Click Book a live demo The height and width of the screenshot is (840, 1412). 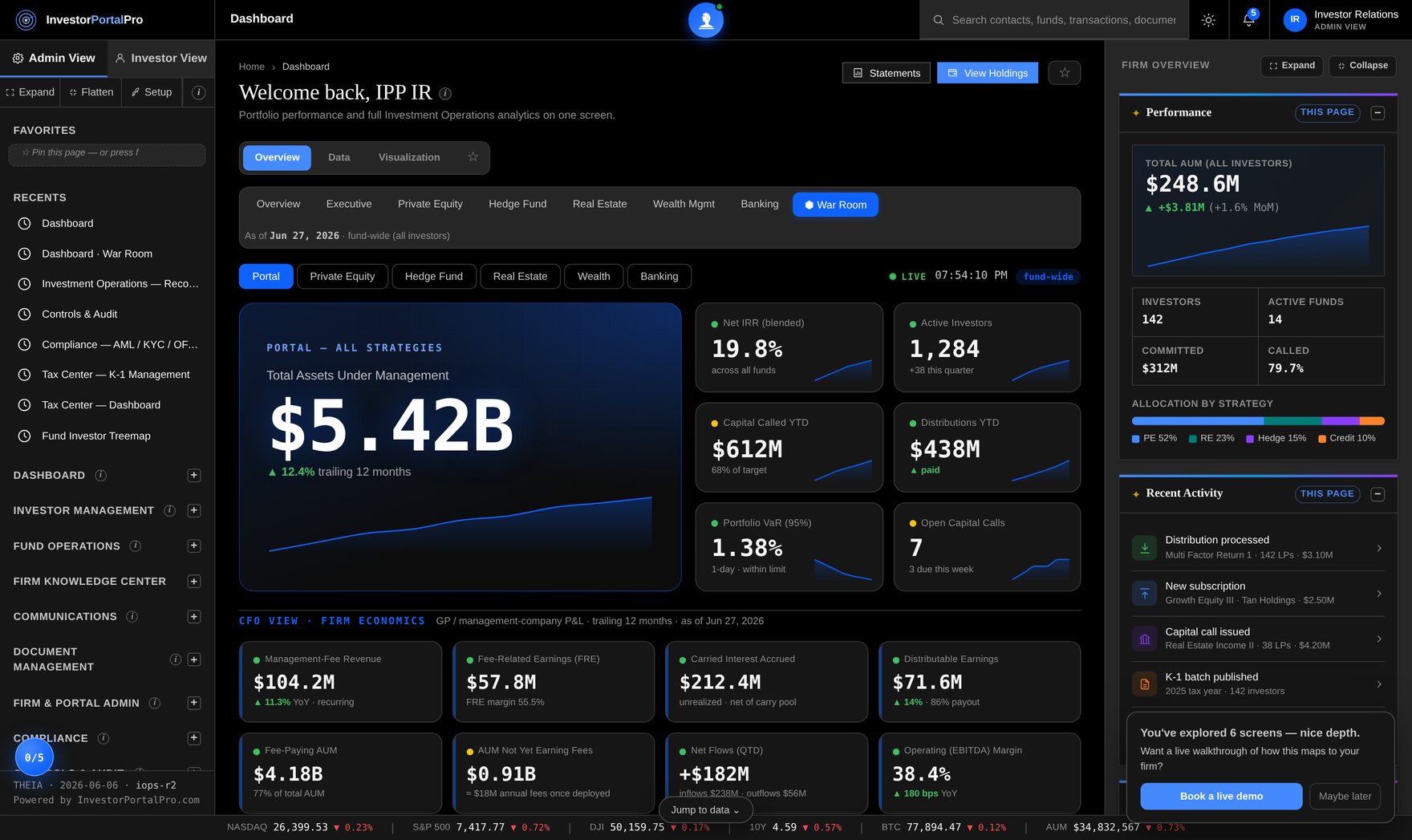tap(1221, 796)
